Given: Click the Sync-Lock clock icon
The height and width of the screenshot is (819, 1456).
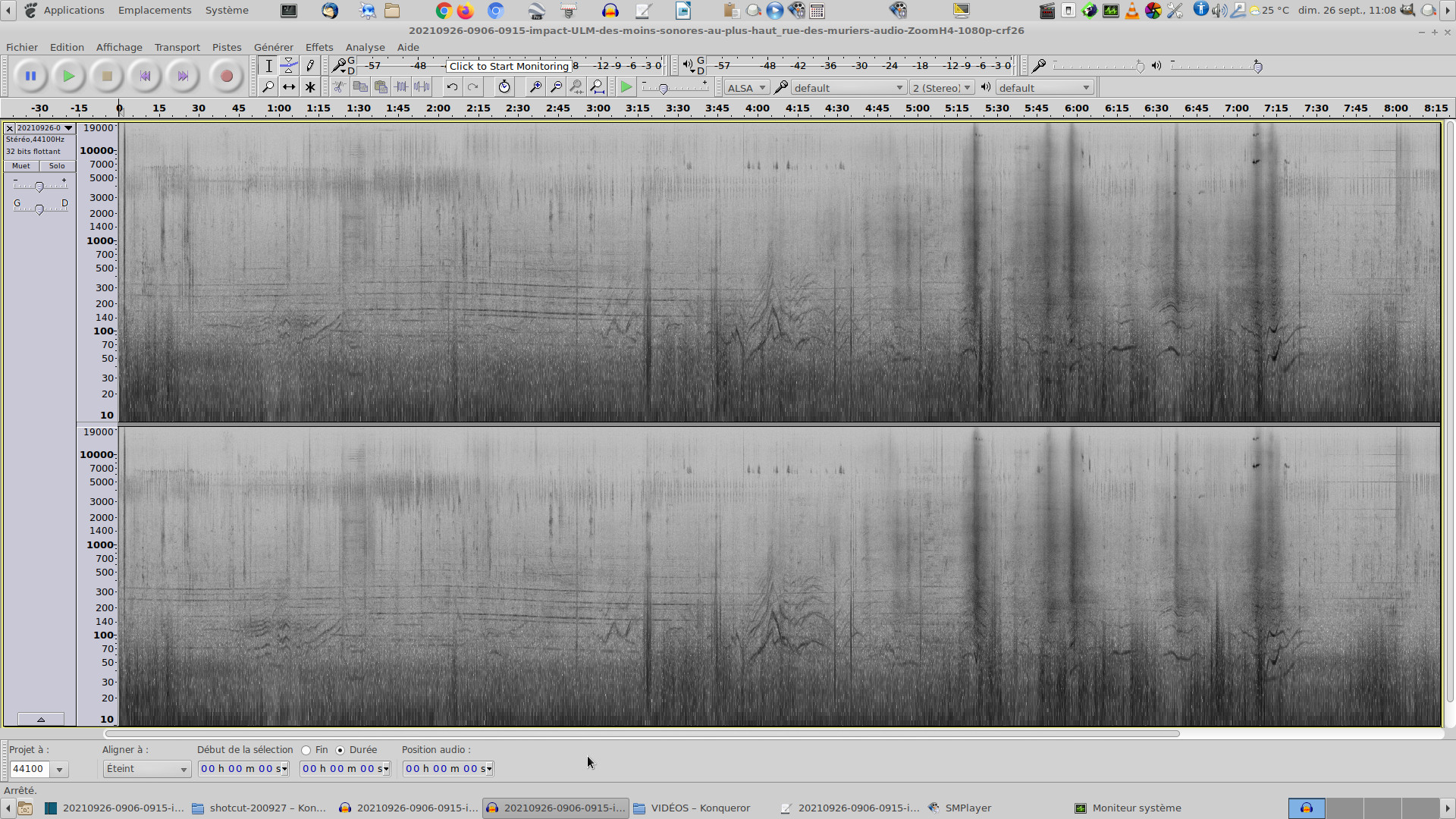Looking at the screenshot, I should coord(504,87).
